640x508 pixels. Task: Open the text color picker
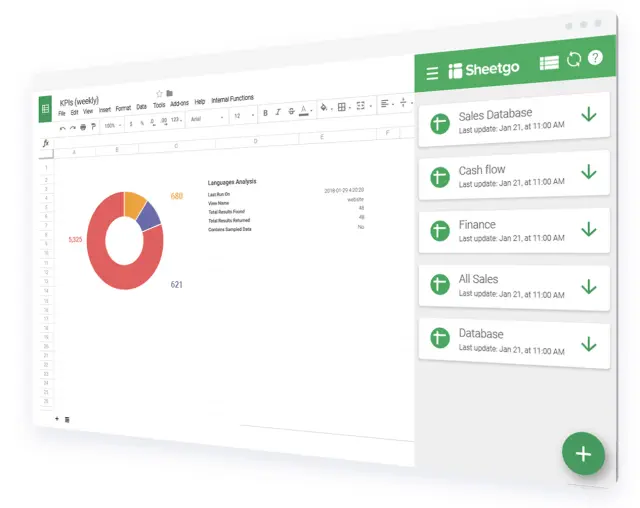[304, 110]
